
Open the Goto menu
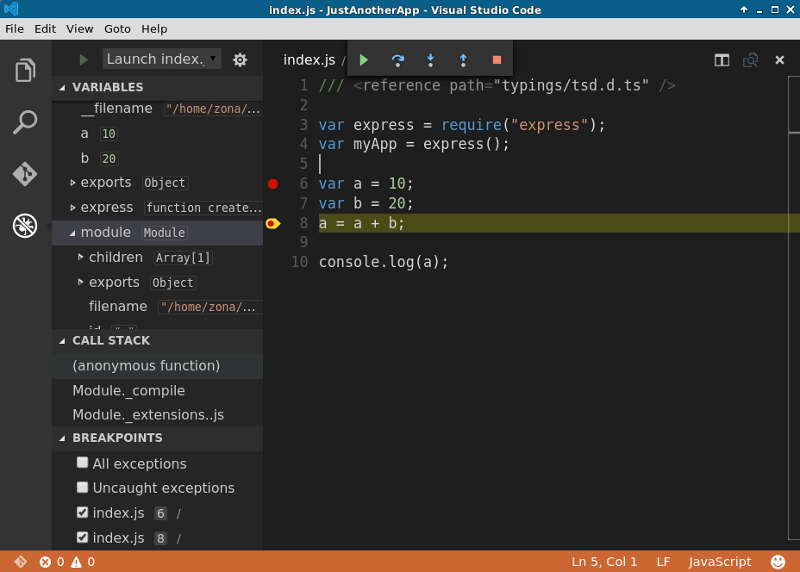[117, 29]
